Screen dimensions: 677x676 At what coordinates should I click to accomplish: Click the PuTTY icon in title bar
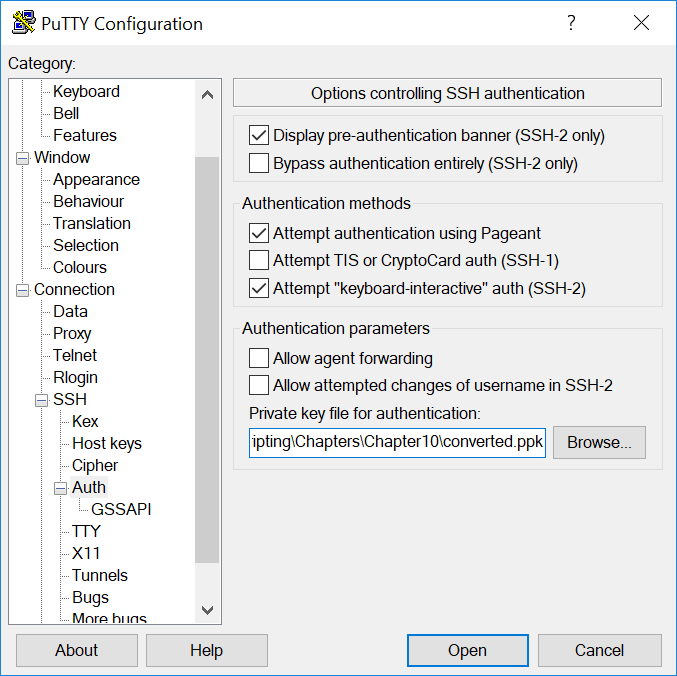(x=23, y=23)
